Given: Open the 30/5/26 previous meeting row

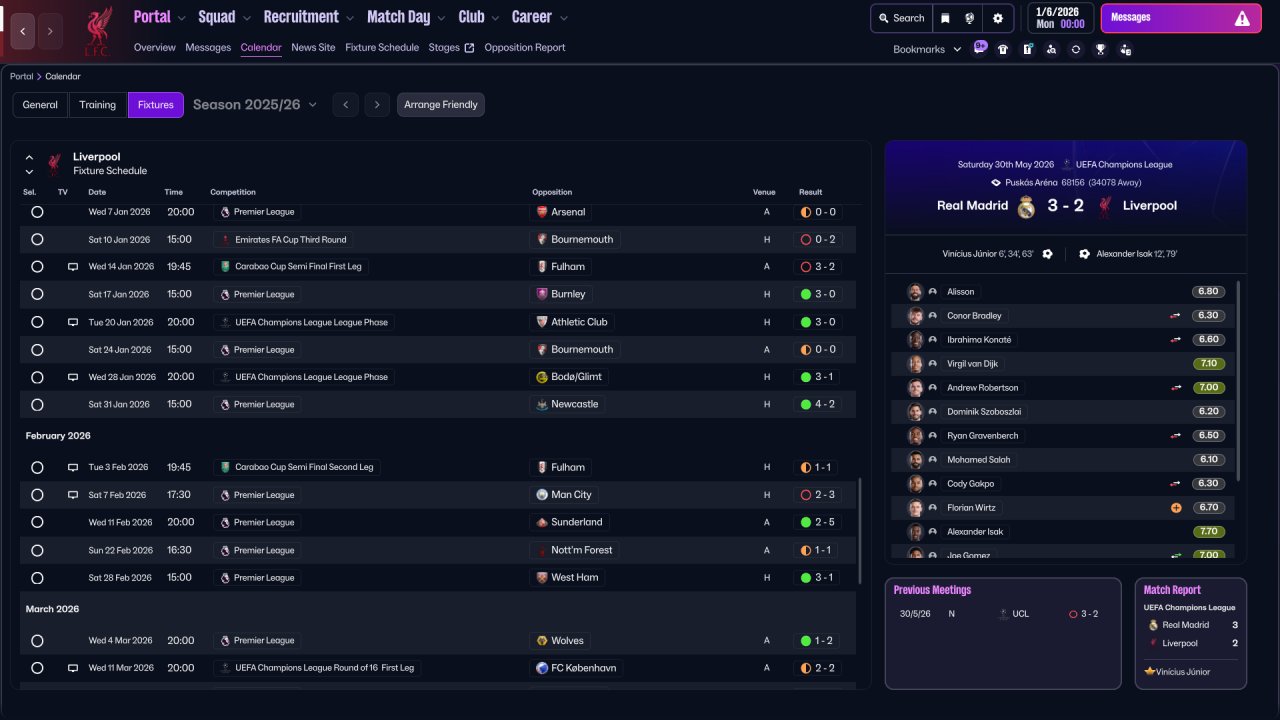Looking at the screenshot, I should (x=1003, y=614).
